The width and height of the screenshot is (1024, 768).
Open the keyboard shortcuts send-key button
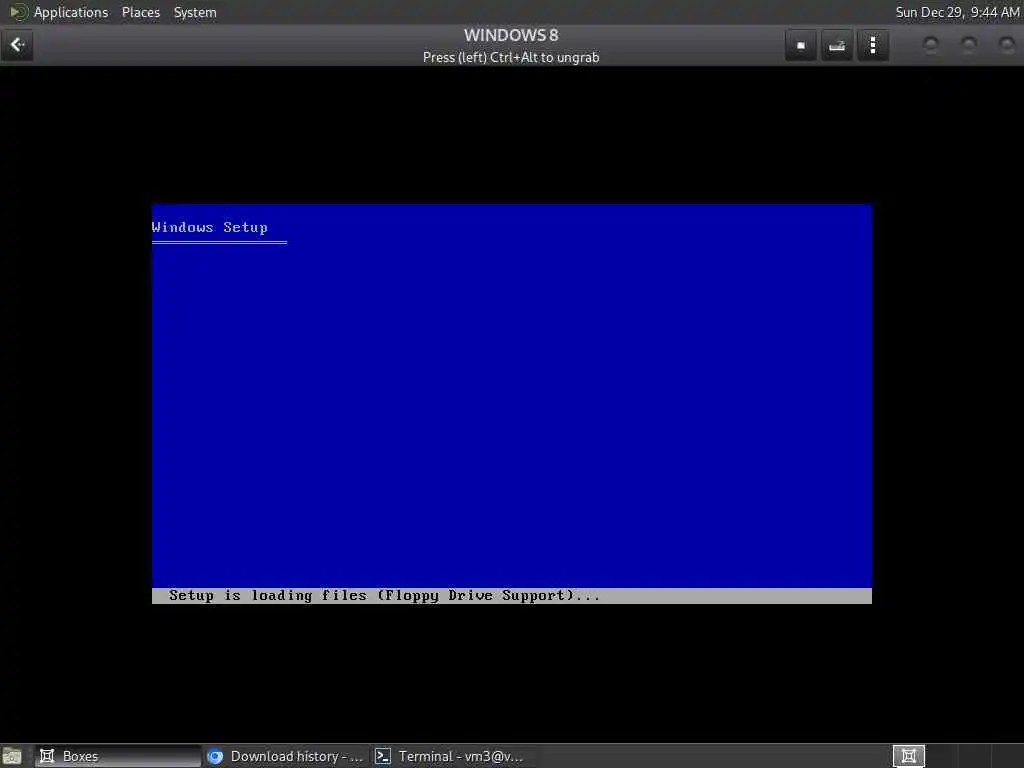coord(837,46)
